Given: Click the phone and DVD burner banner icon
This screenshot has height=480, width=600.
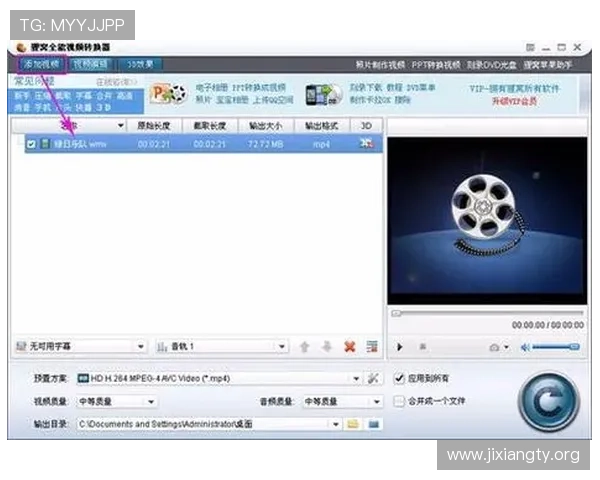Looking at the screenshot, I should (x=323, y=94).
